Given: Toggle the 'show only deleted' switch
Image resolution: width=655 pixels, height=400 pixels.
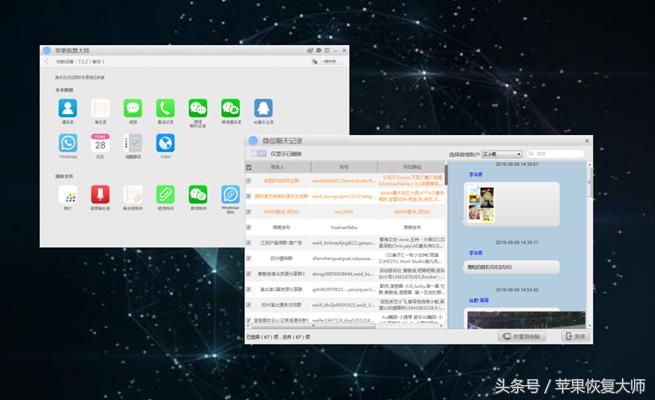Looking at the screenshot, I should click(260, 155).
